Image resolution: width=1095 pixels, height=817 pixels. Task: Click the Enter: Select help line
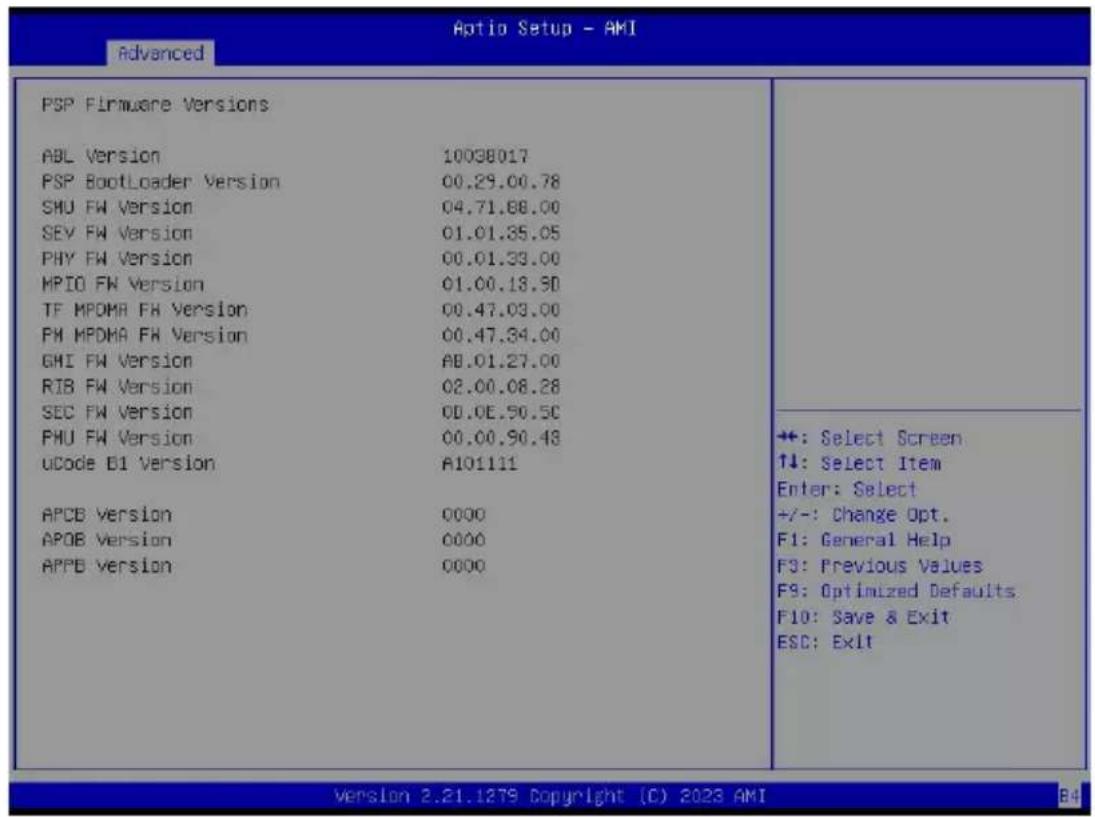847,489
